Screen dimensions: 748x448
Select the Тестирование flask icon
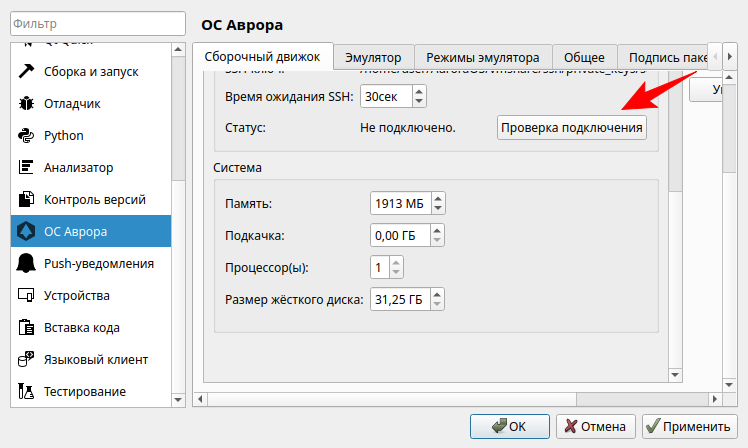[x=26, y=391]
